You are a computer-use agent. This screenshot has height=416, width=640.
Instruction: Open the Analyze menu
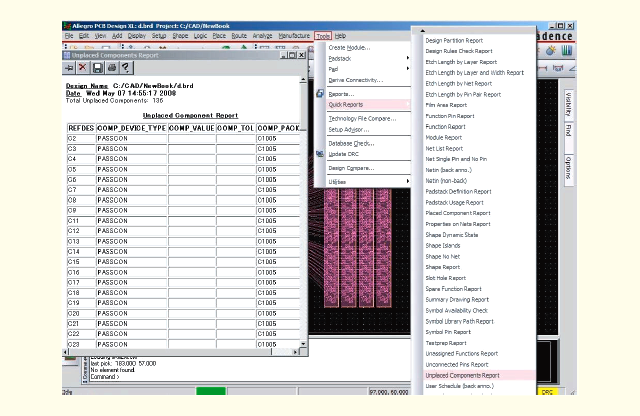(262, 36)
